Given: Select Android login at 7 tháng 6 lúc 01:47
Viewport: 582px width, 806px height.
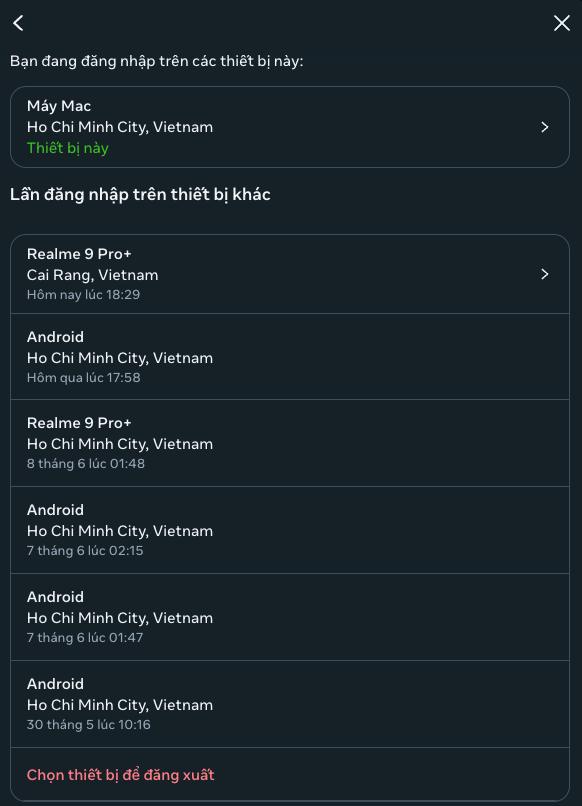Looking at the screenshot, I should [x=290, y=617].
